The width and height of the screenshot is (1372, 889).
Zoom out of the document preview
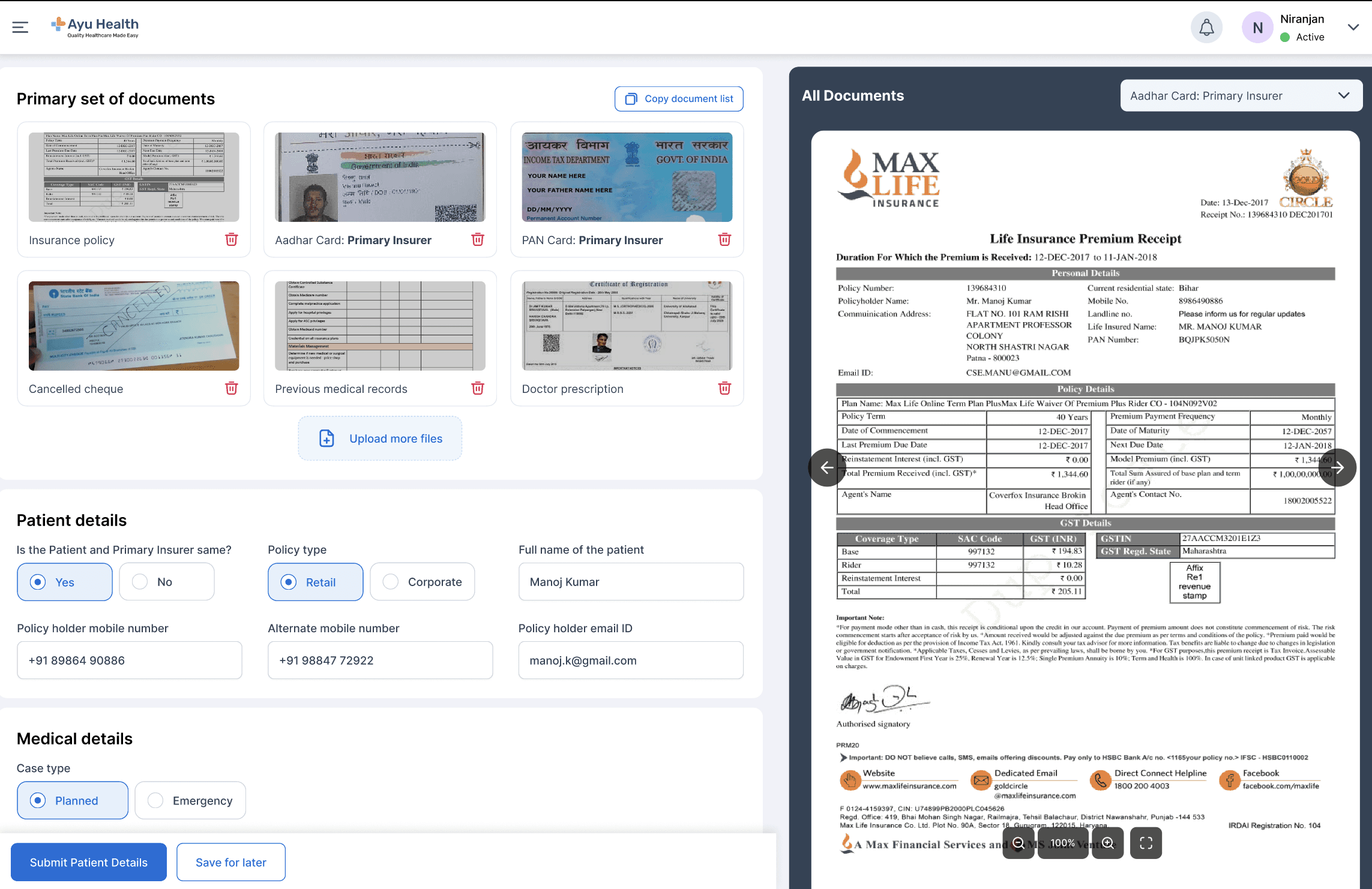(1018, 843)
